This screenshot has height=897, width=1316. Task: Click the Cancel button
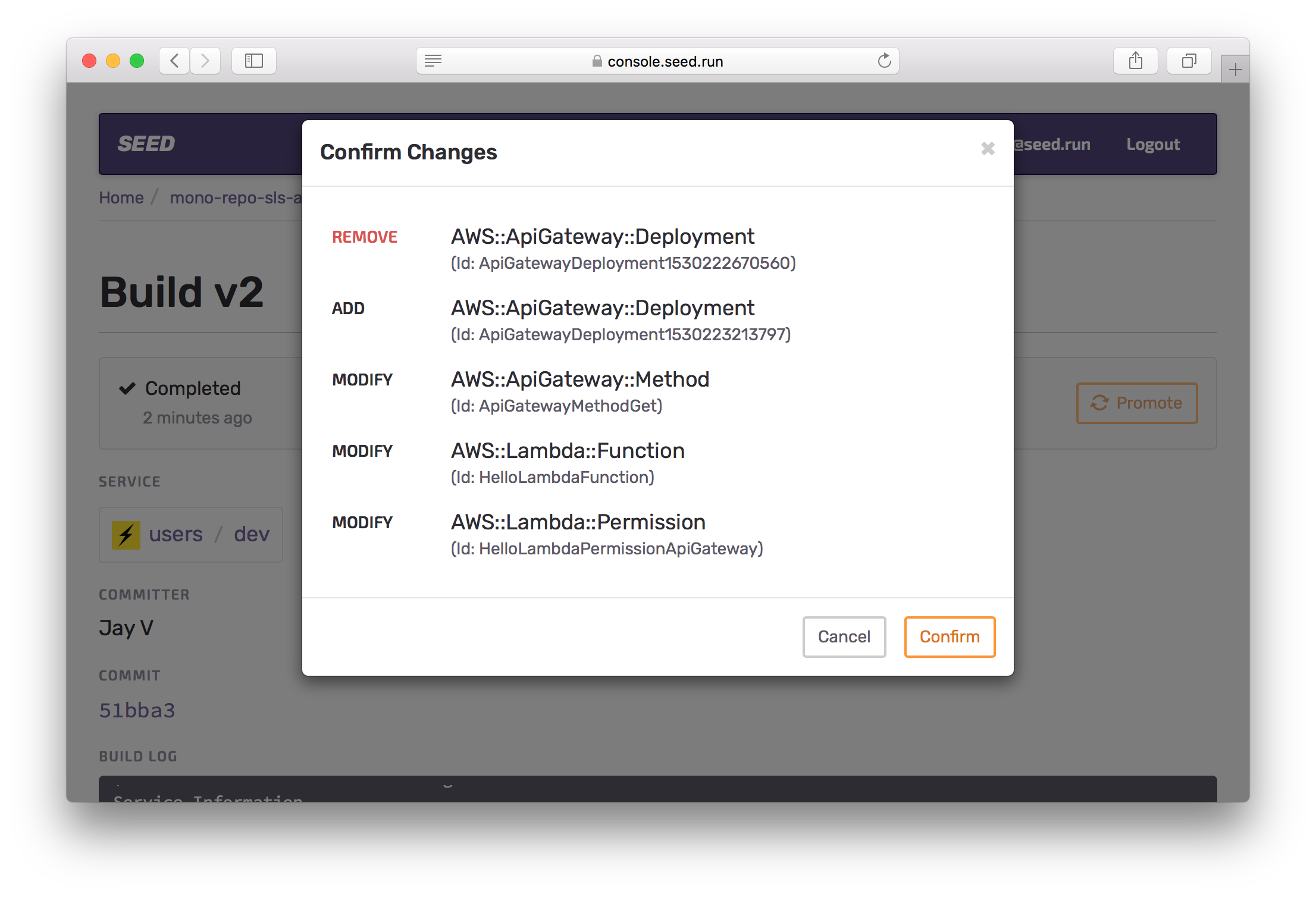click(844, 636)
